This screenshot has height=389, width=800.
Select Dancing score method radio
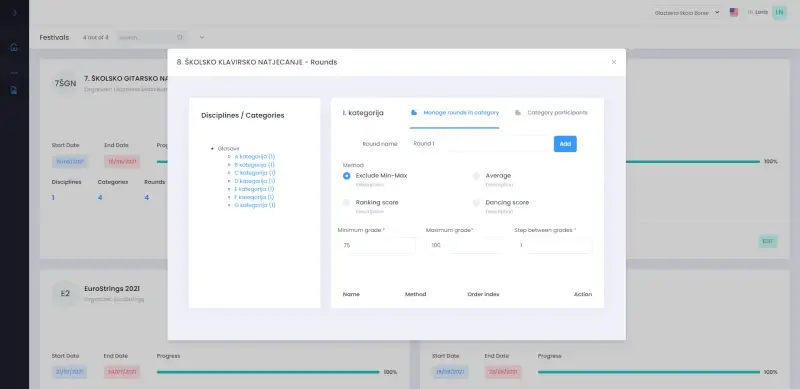click(x=476, y=203)
